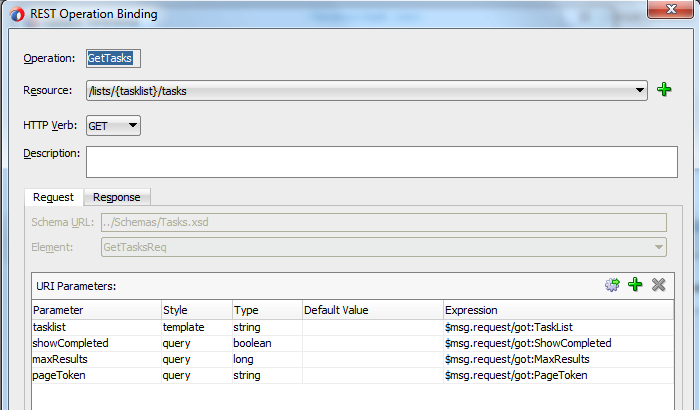Screen dimensions: 700x410
Task: Click the generate URI parameters gear icon
Action: point(612,284)
